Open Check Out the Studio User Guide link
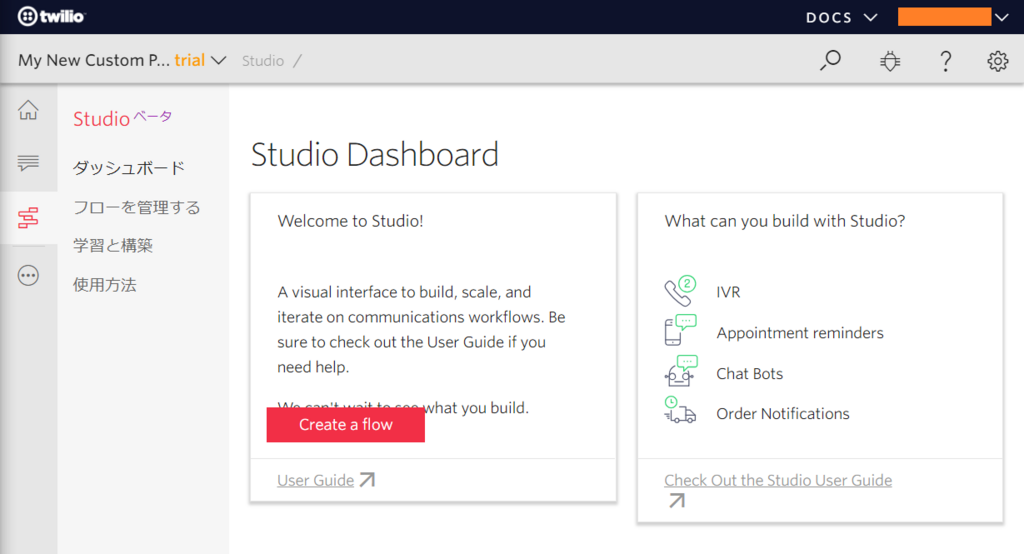 (778, 480)
